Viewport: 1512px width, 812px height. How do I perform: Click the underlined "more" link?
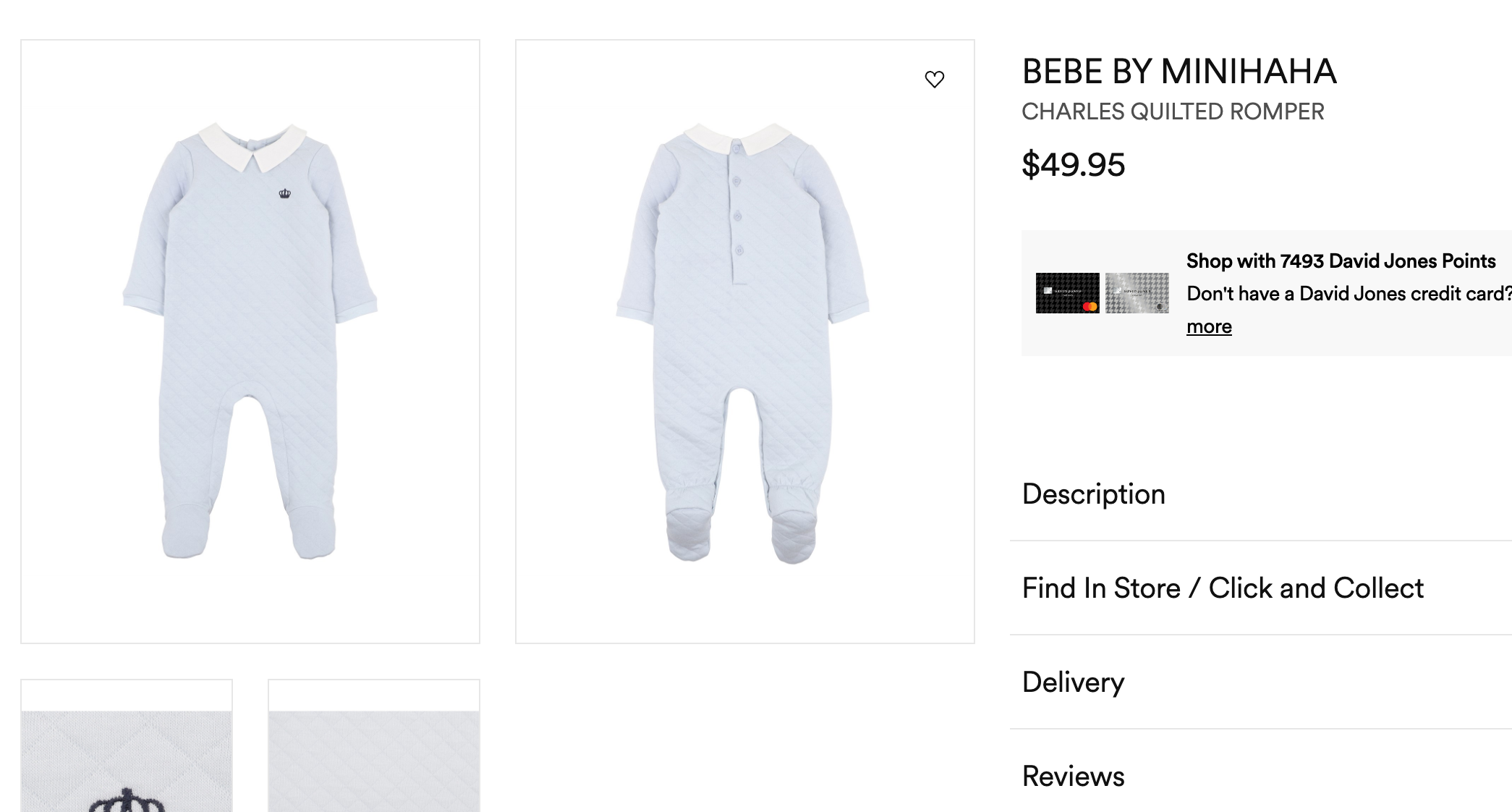coord(1209,326)
